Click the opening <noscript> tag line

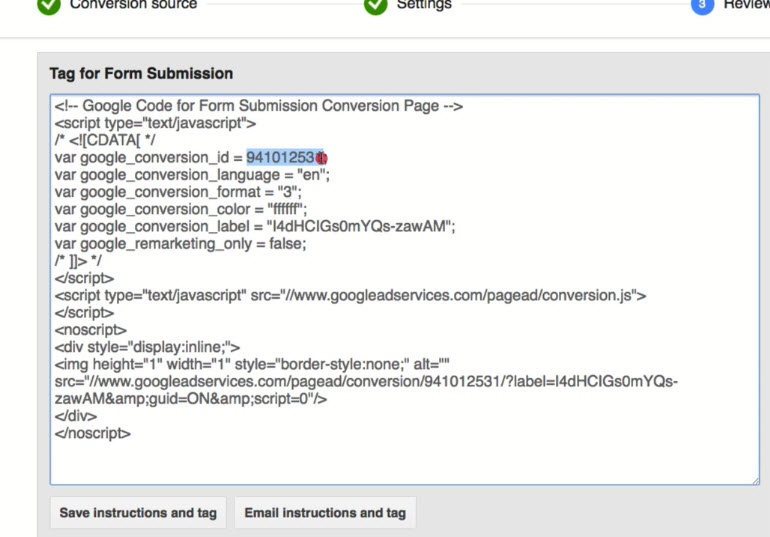(x=91, y=329)
